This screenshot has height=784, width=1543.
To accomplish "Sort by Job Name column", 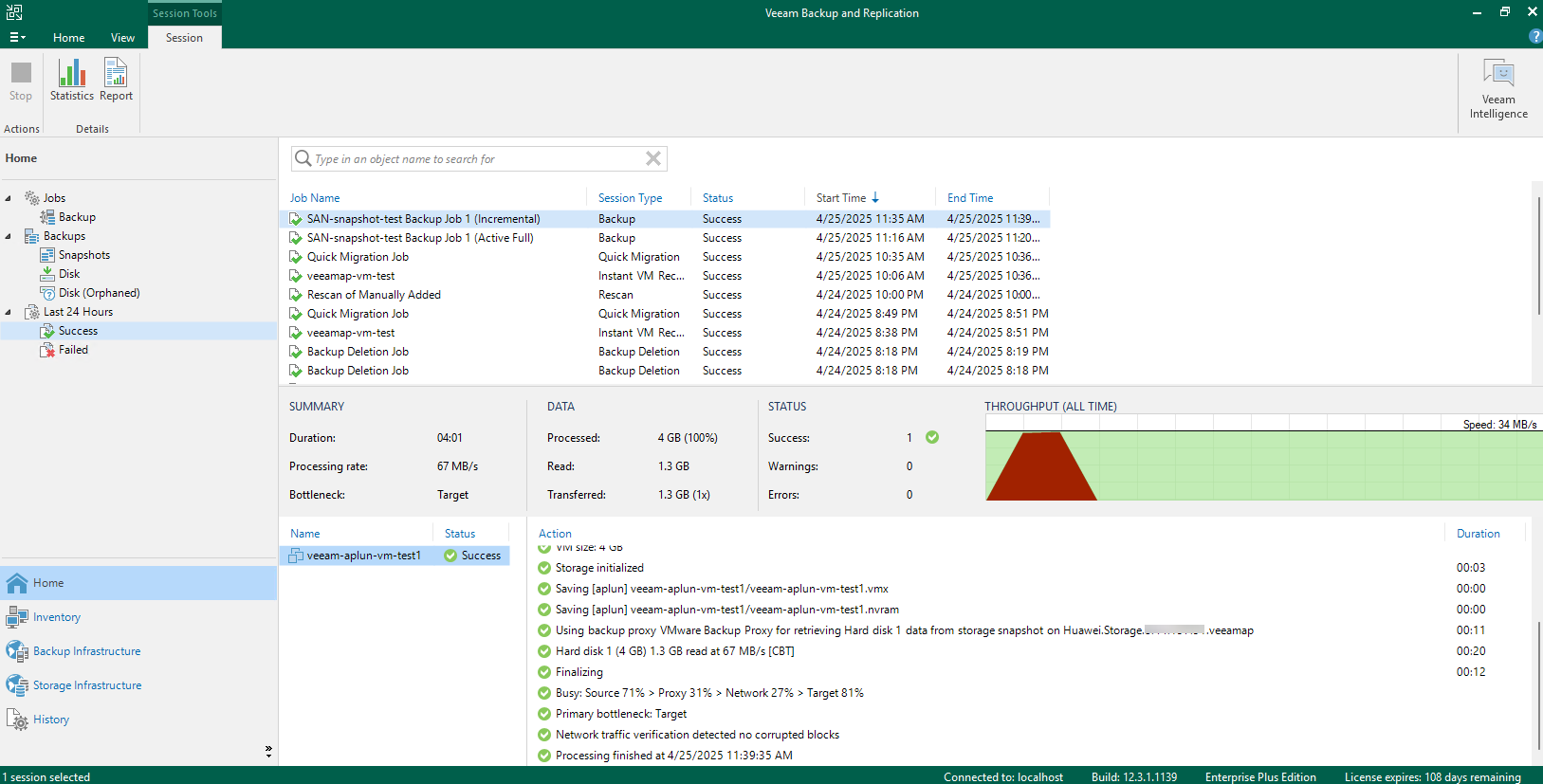I will [314, 198].
